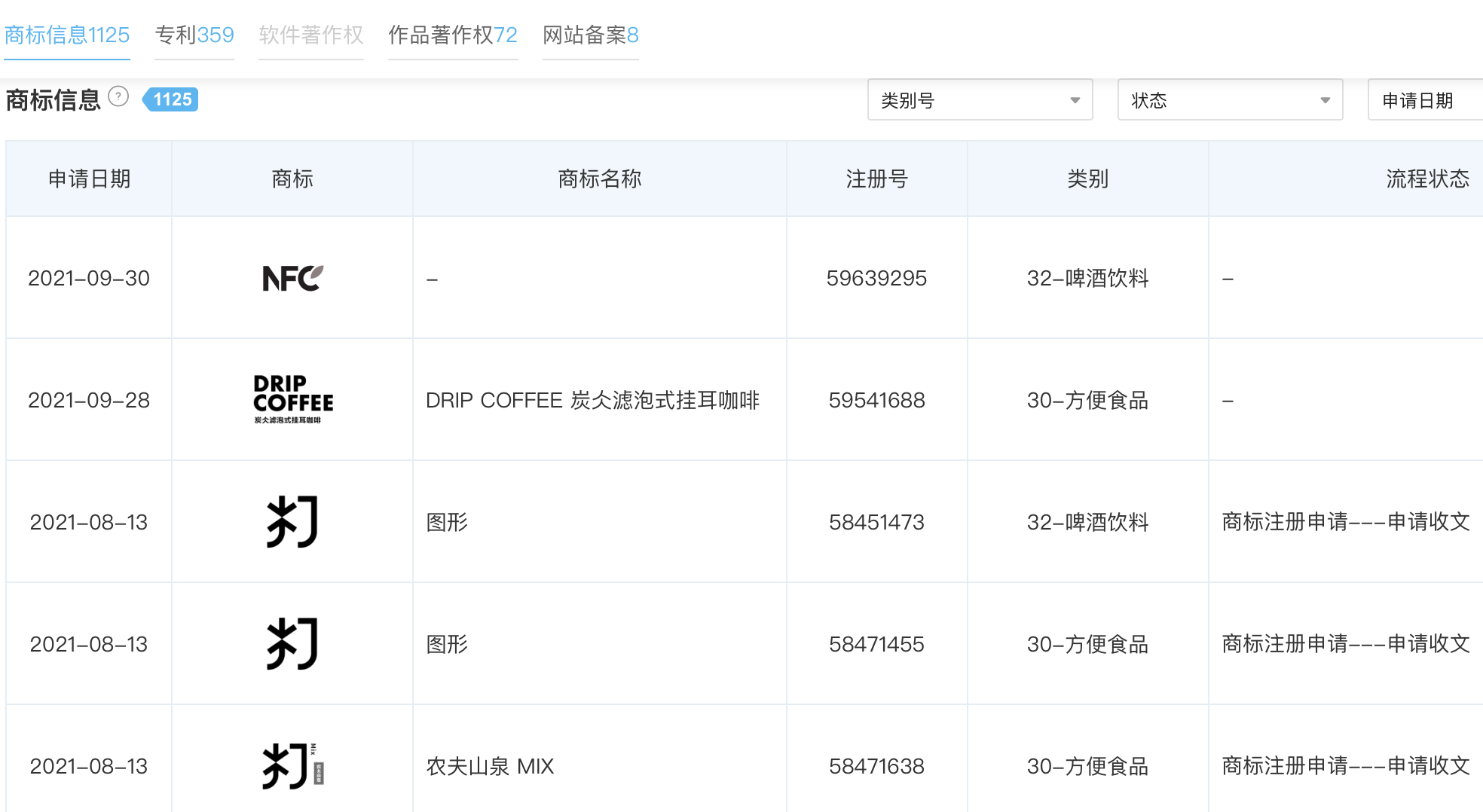Click the 1125 count badge
1483x812 pixels.
coord(171,99)
